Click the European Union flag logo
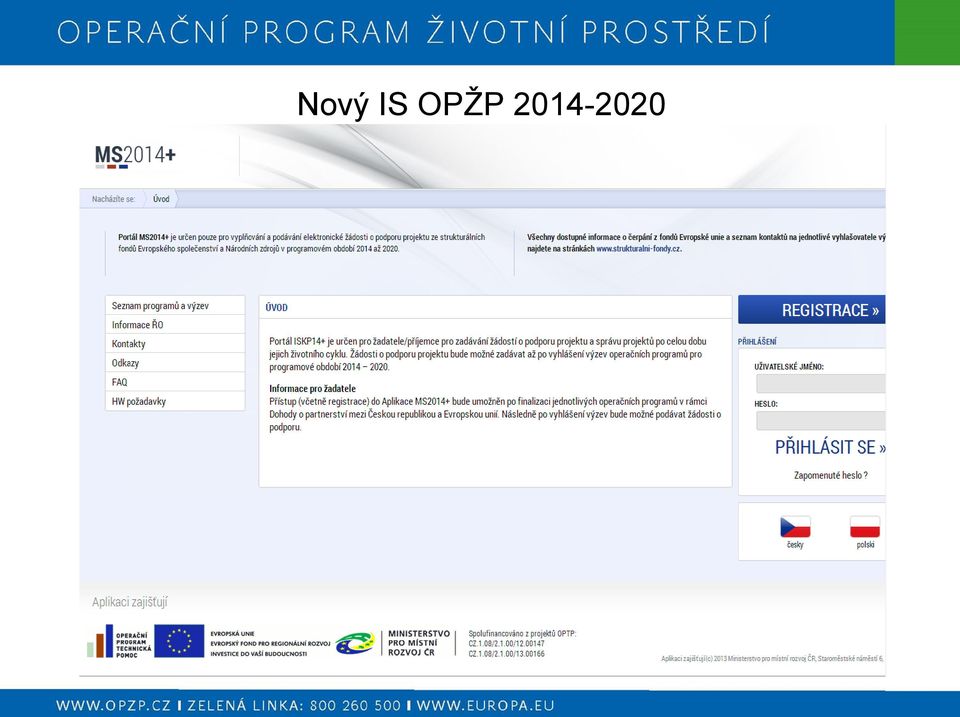Viewport: 960px width, 717px height. tap(179, 641)
